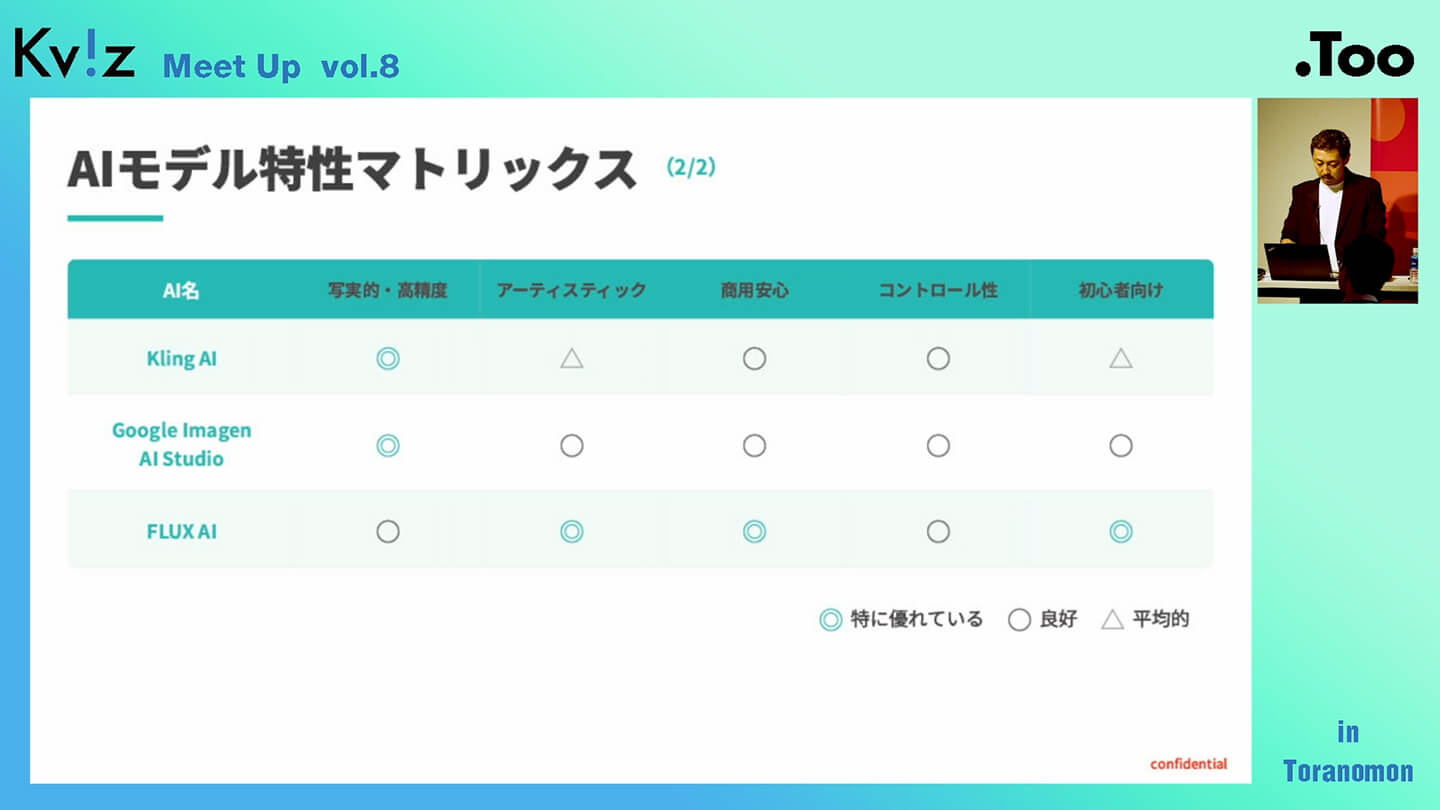This screenshot has width=1440, height=810.
Task: Click the double-circle legend icon 特に優れている
Action: pos(830,620)
